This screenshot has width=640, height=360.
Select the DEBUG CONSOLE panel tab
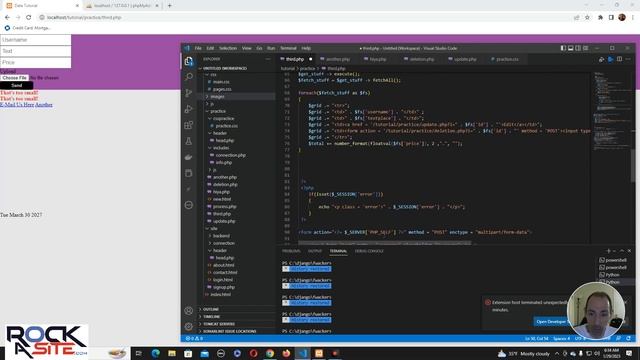[369, 251]
